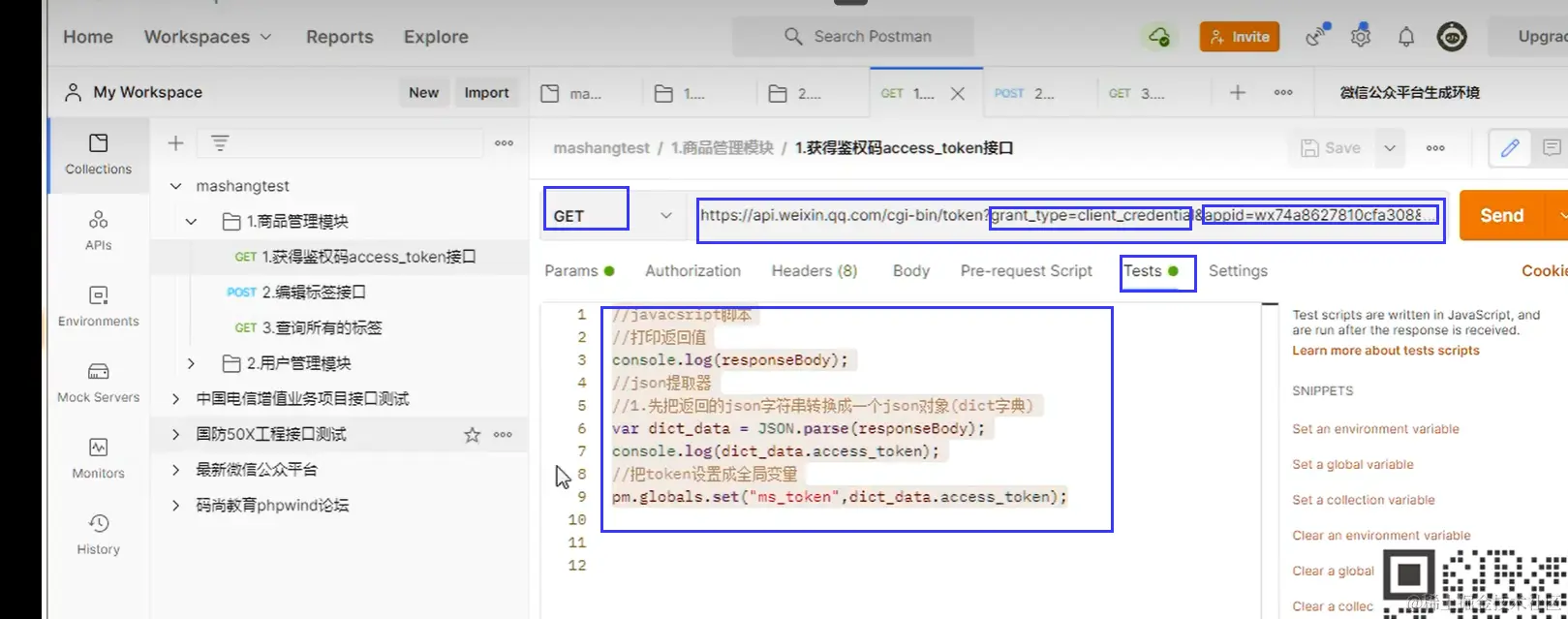The height and width of the screenshot is (619, 1568).
Task: Collapse the 1.商品管理模块 folder
Action: [192, 222]
